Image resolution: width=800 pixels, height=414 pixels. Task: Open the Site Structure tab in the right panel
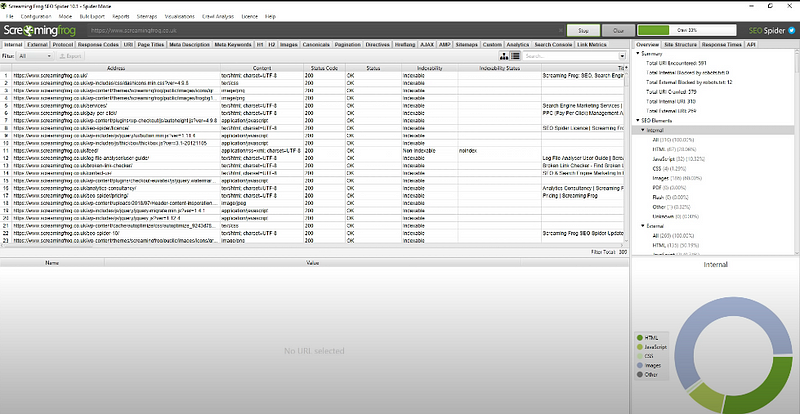coord(680,45)
